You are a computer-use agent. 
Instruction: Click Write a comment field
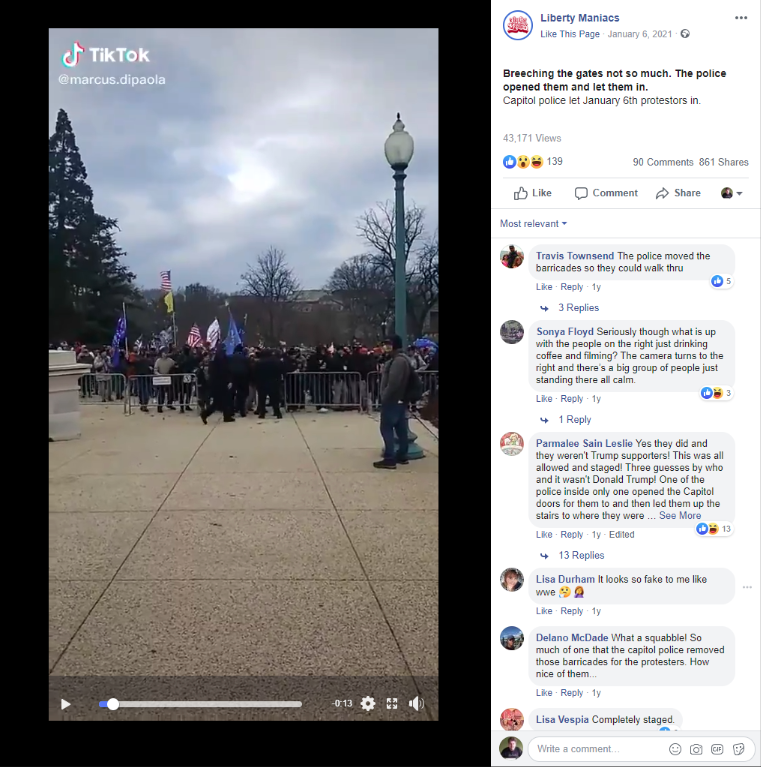click(599, 749)
